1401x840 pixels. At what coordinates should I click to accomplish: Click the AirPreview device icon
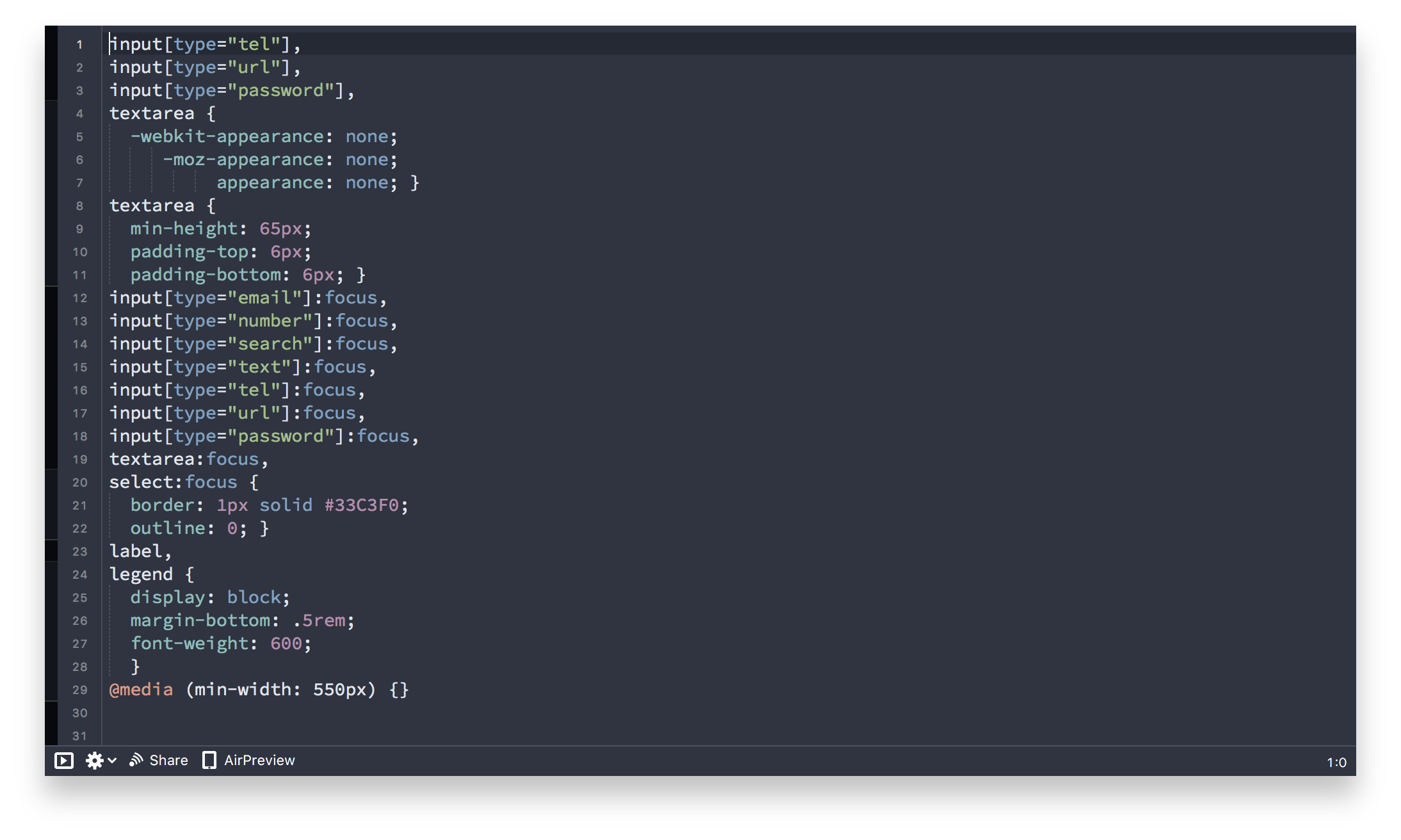(x=209, y=761)
